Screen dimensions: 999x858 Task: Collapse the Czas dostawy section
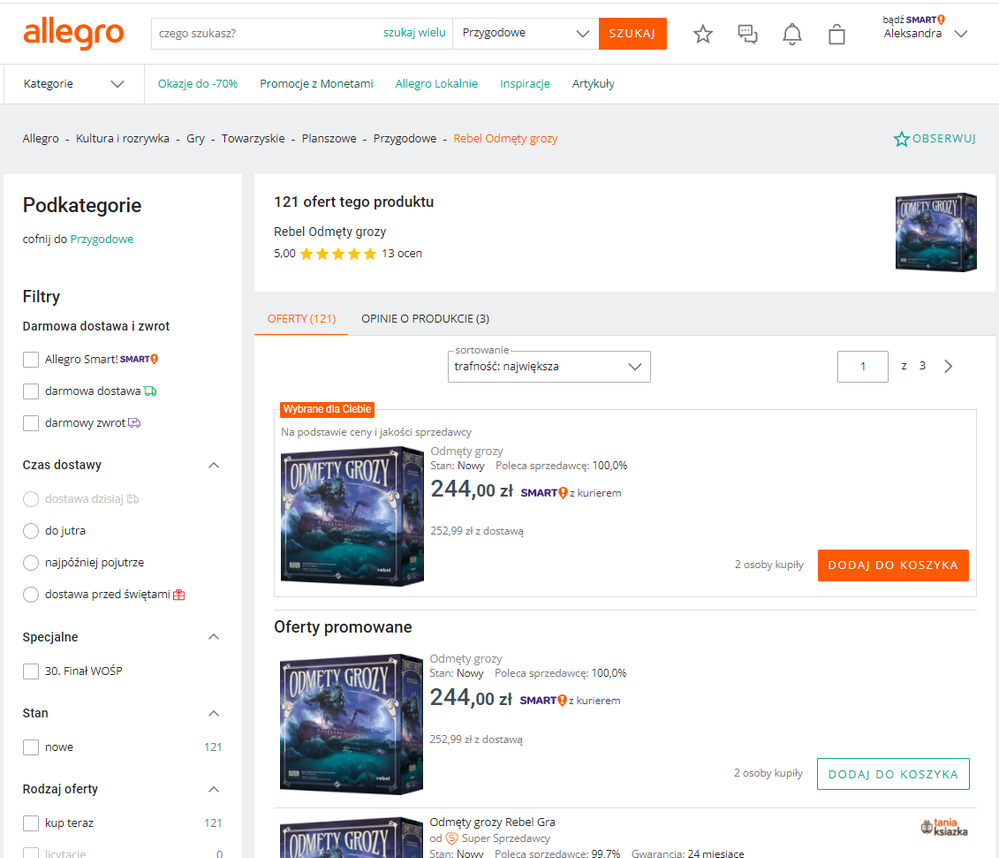point(213,465)
